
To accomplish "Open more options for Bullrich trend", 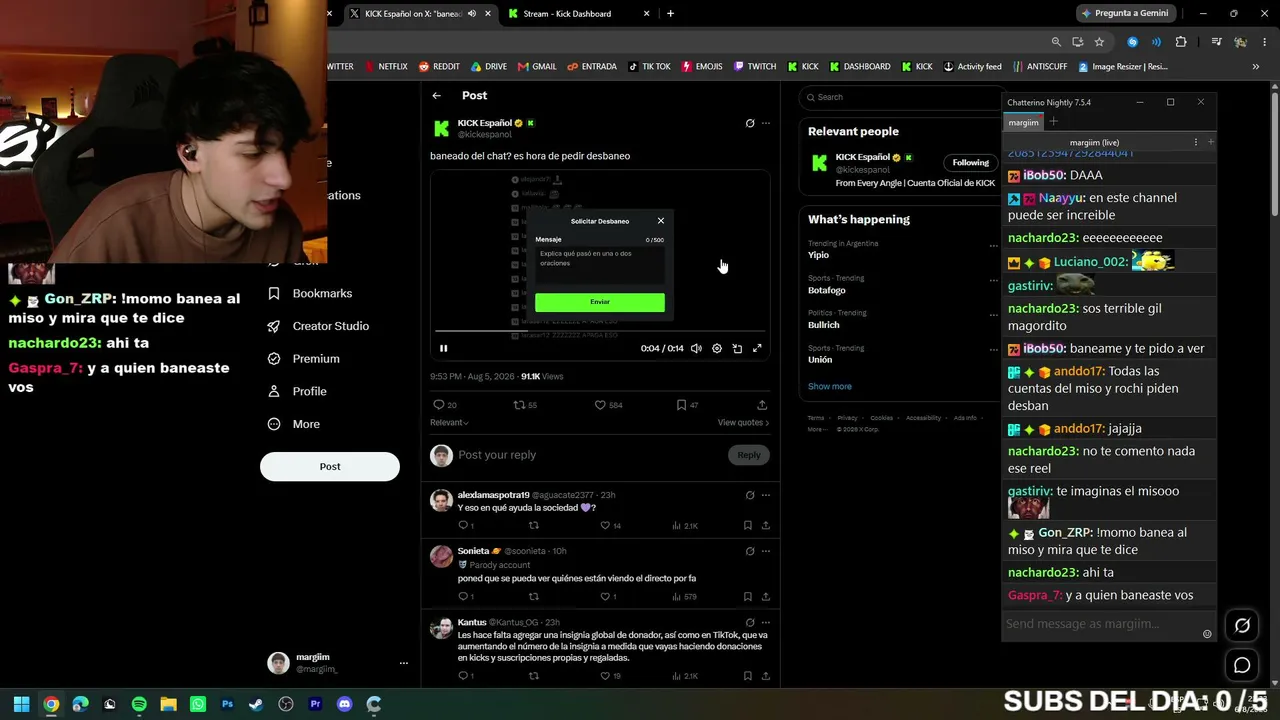I will [x=993, y=315].
